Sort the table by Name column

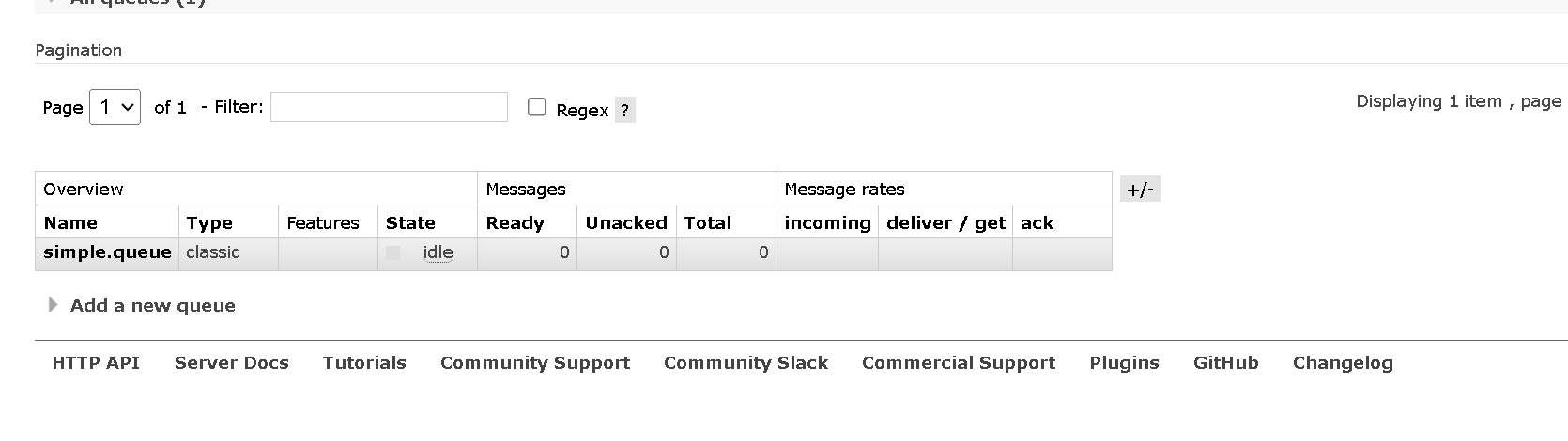point(70,222)
